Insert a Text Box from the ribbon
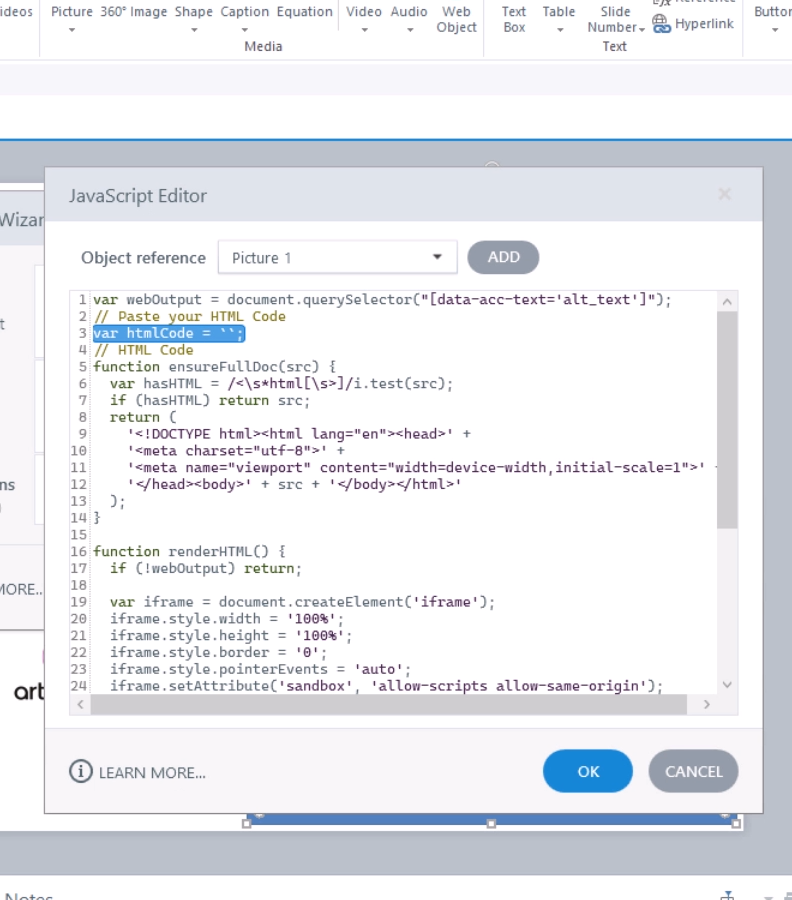Viewport: 792px width, 900px height. pyautogui.click(x=514, y=19)
